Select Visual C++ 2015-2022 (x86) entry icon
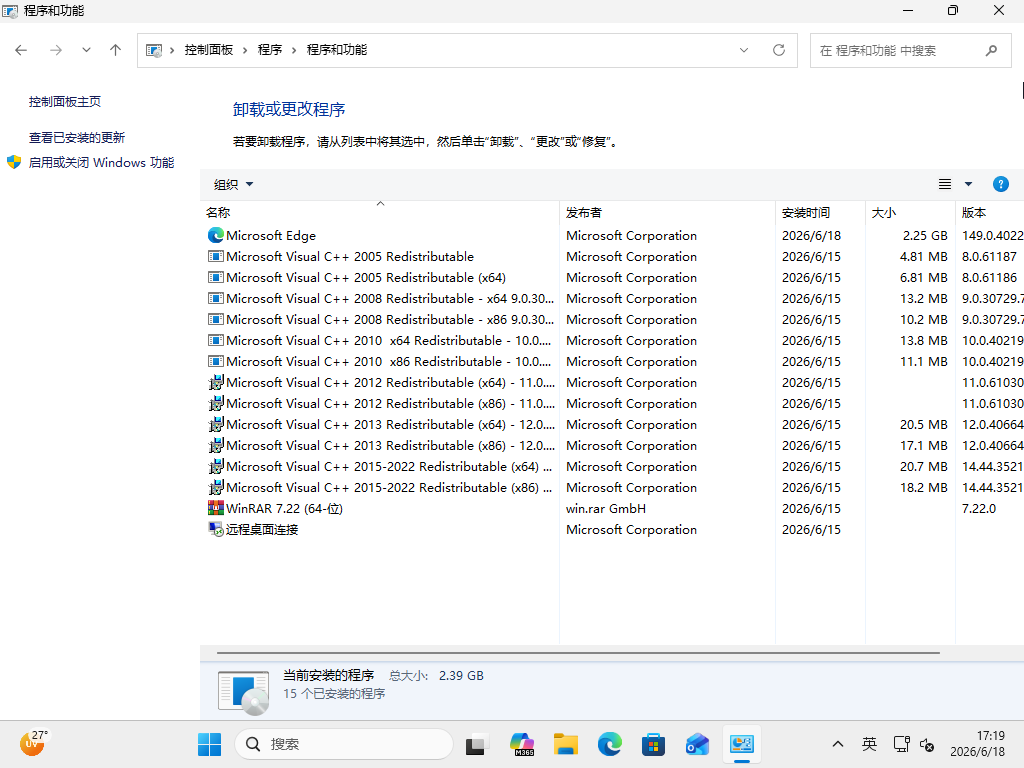This screenshot has height=768, width=1024. (216, 487)
